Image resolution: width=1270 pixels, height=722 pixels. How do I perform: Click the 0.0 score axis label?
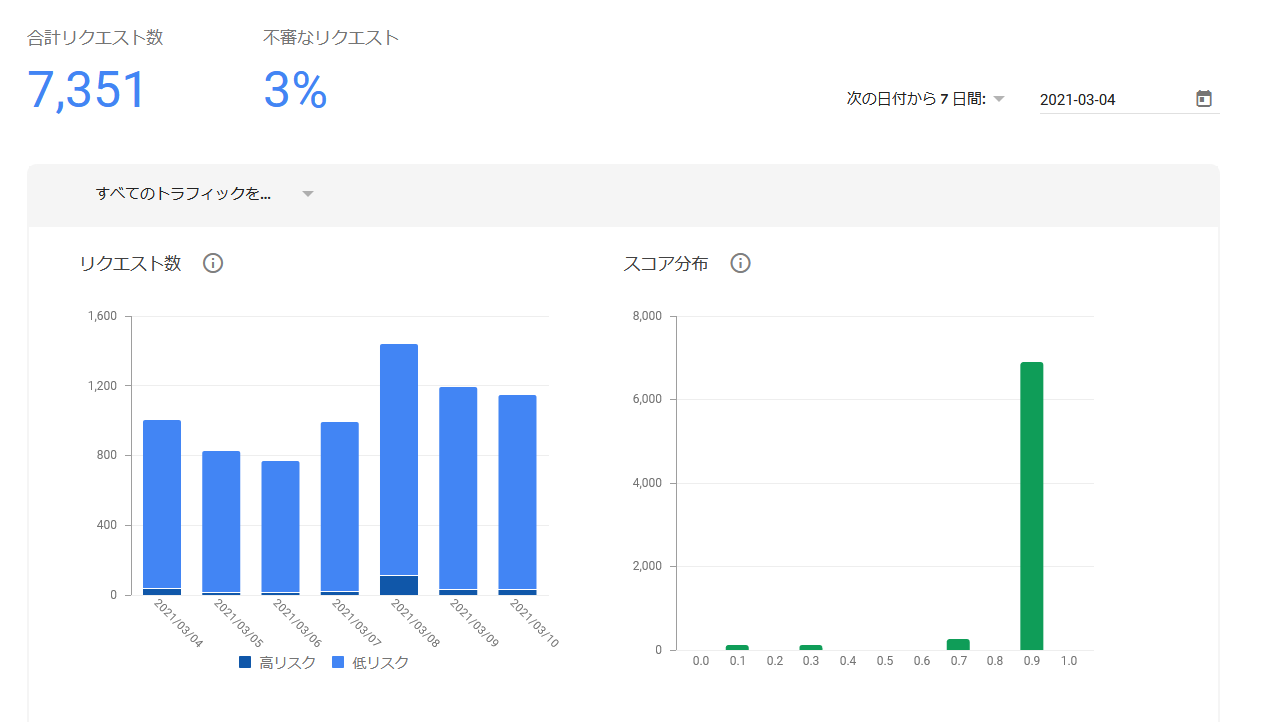(701, 661)
